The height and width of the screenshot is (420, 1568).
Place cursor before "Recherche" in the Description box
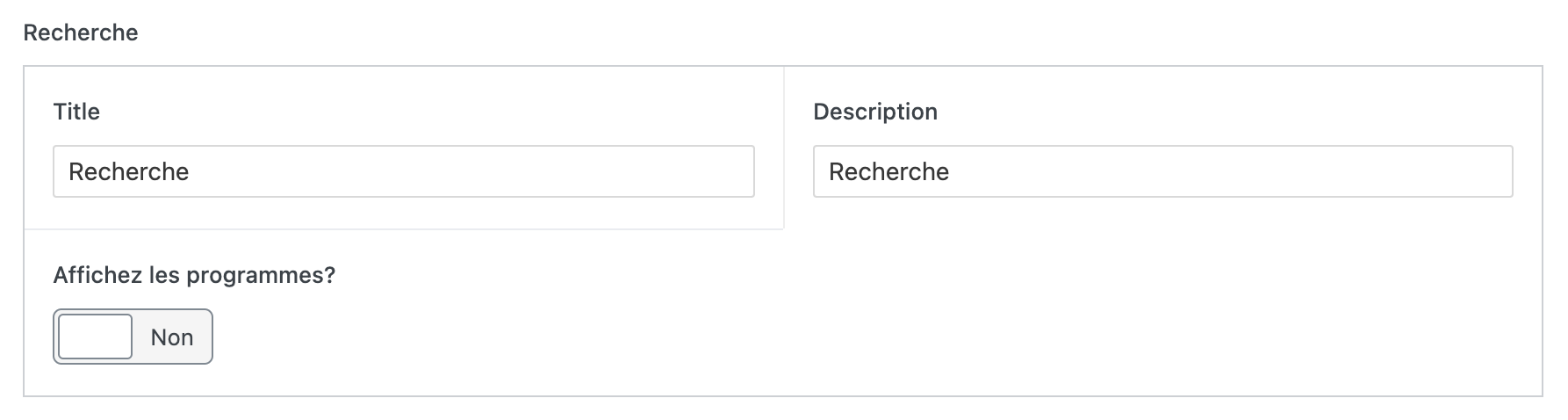829,171
